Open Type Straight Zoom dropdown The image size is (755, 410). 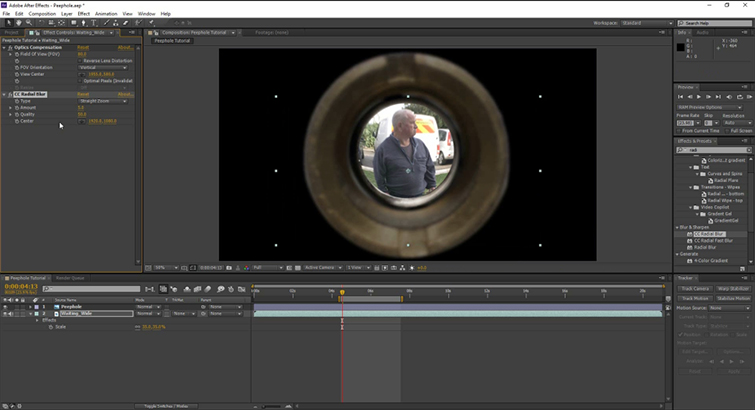[x=103, y=101]
